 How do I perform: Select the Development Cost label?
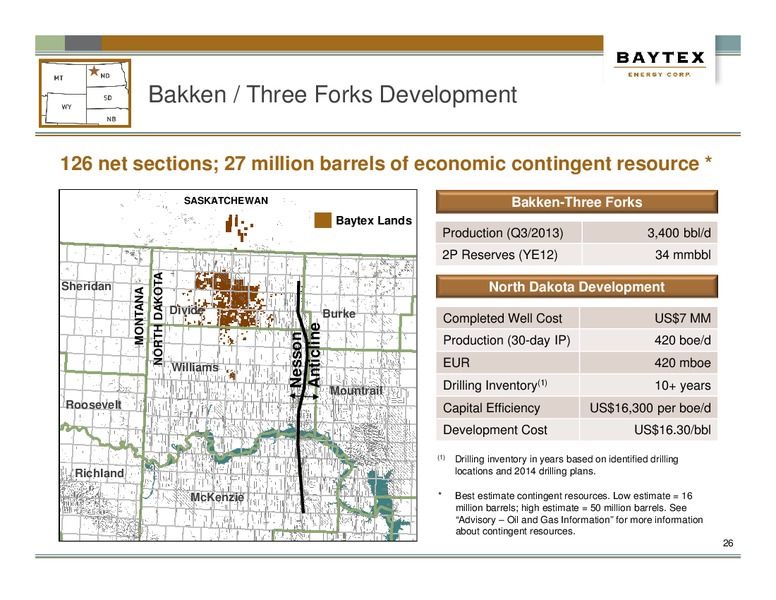pyautogui.click(x=495, y=430)
